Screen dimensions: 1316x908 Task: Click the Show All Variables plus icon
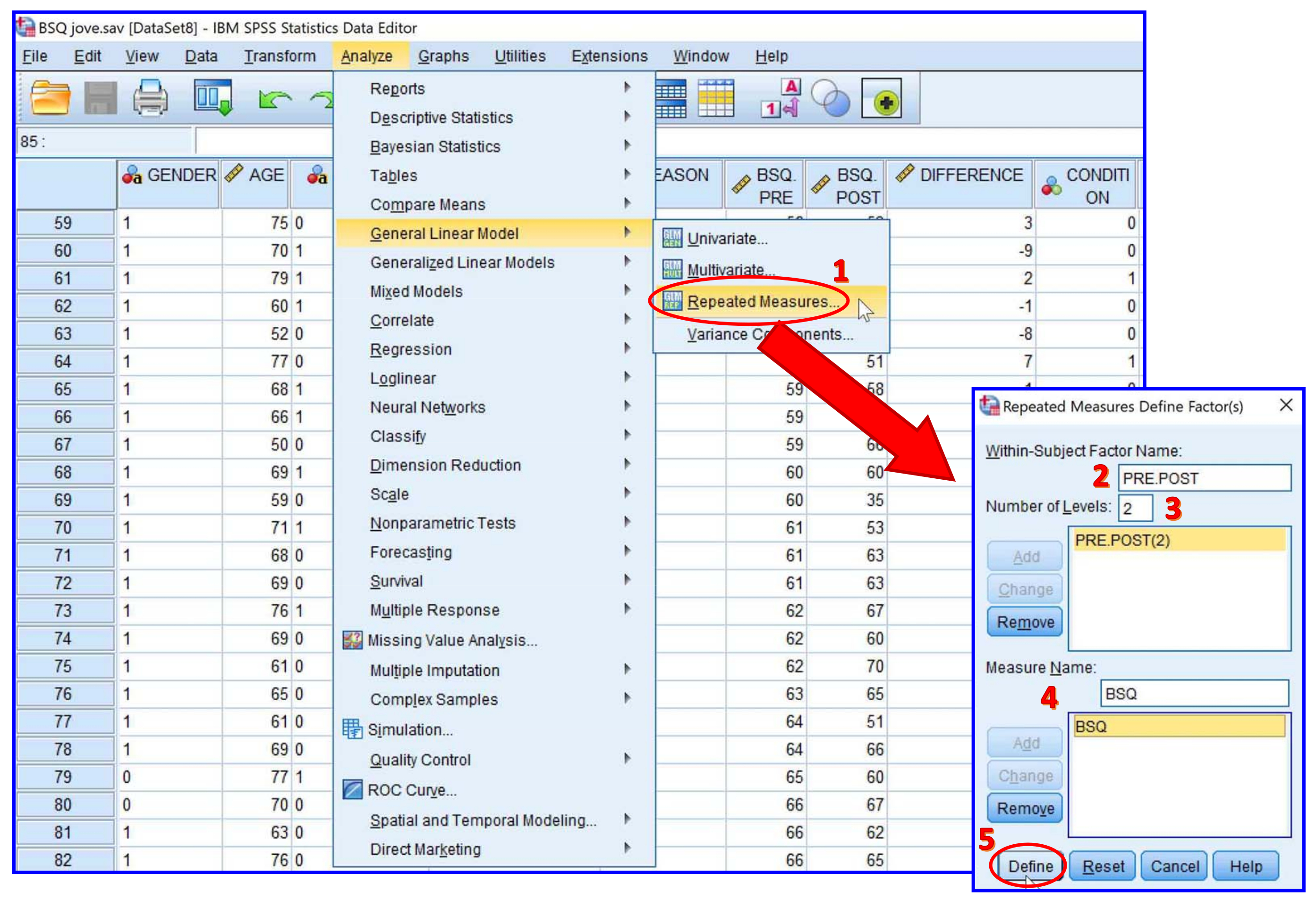coord(881,99)
